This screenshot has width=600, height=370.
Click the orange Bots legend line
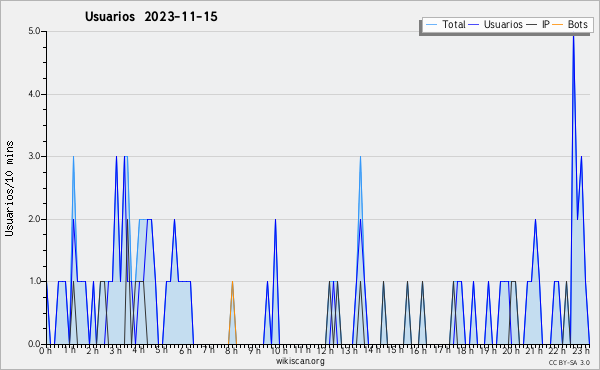tap(558, 25)
